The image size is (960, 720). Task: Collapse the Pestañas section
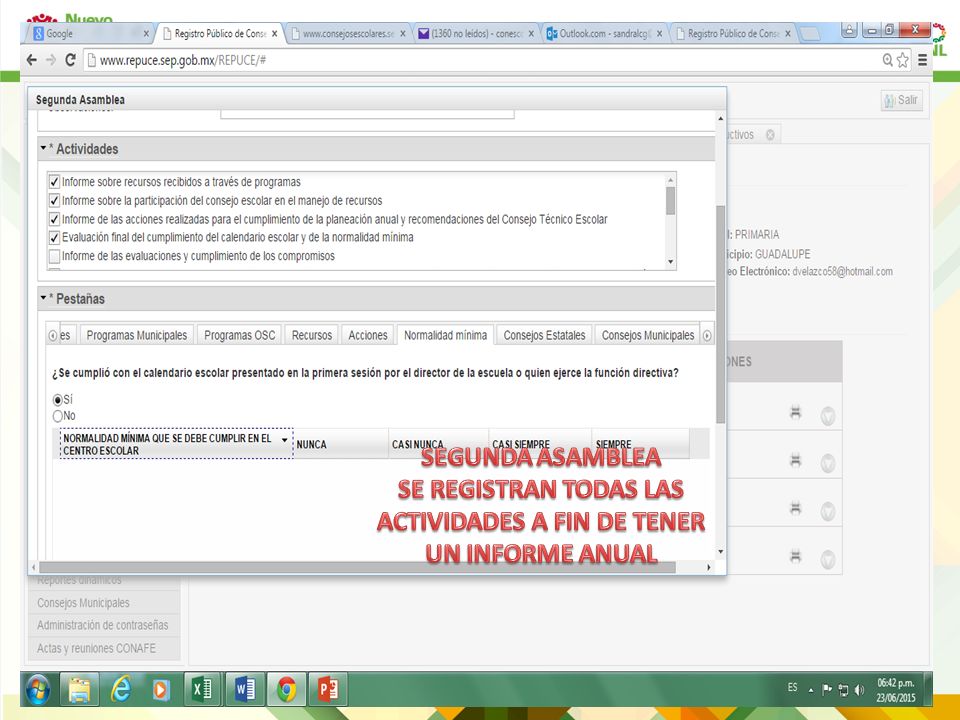tap(43, 298)
